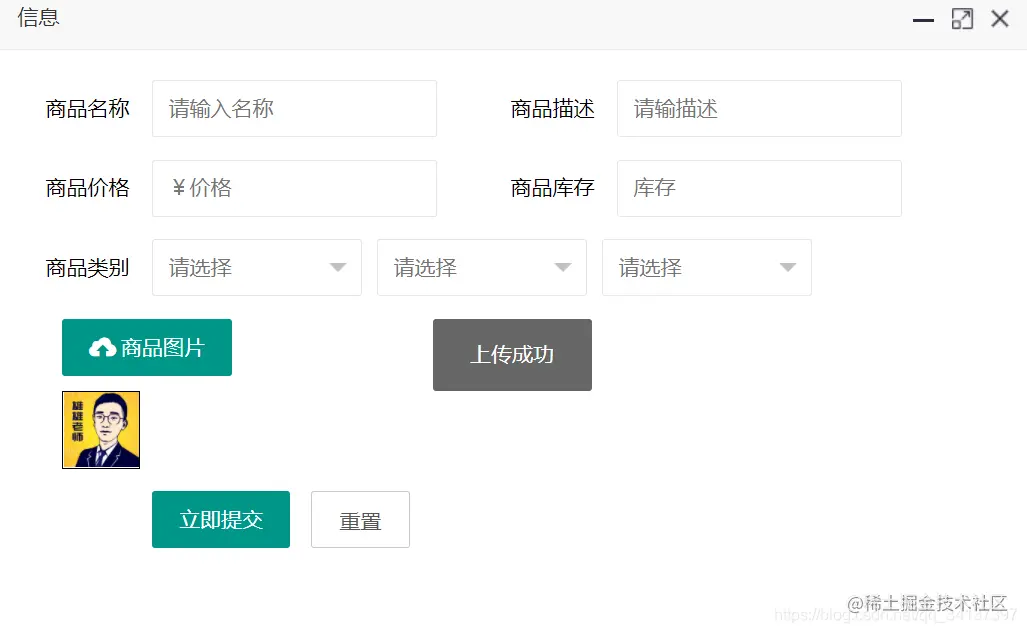Viewport: 1027px width, 633px height.
Task: Open the second 请选择 dropdown
Action: click(481, 267)
